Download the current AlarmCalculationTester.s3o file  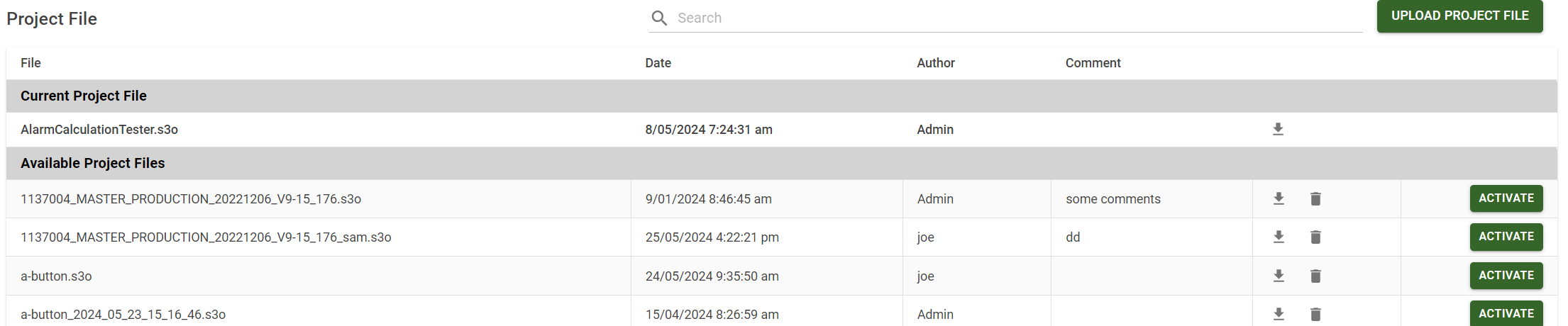(x=1278, y=130)
